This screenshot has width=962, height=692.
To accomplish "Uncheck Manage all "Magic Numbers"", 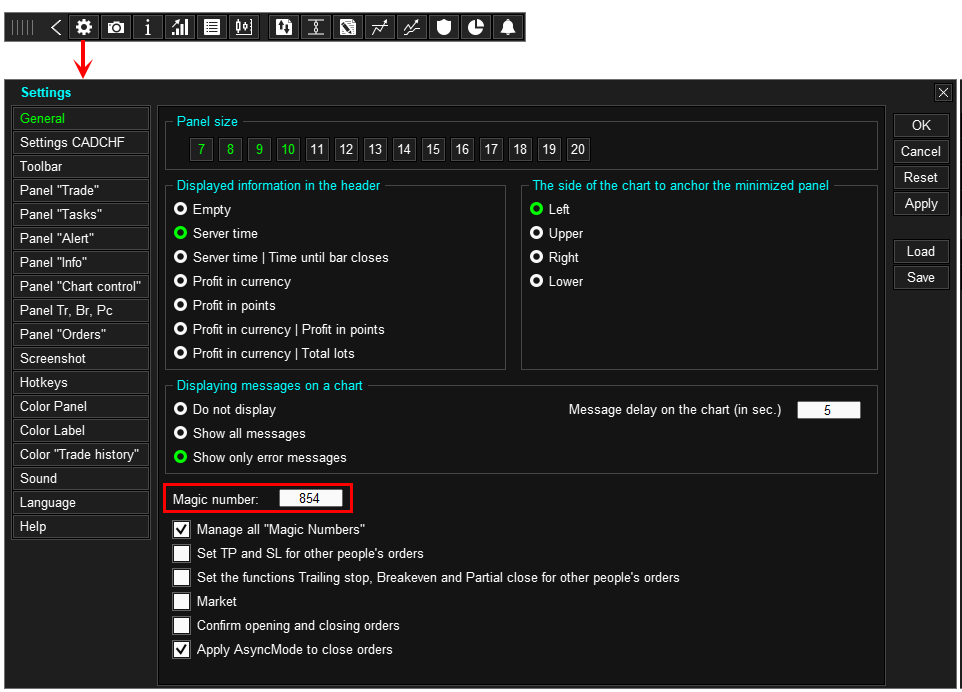I will 182,529.
